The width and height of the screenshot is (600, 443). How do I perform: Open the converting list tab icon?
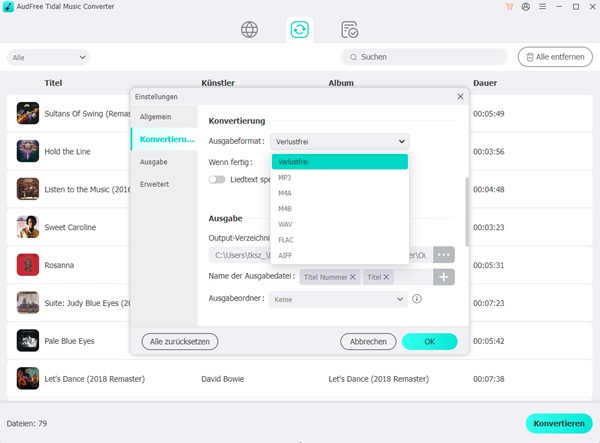click(x=299, y=30)
